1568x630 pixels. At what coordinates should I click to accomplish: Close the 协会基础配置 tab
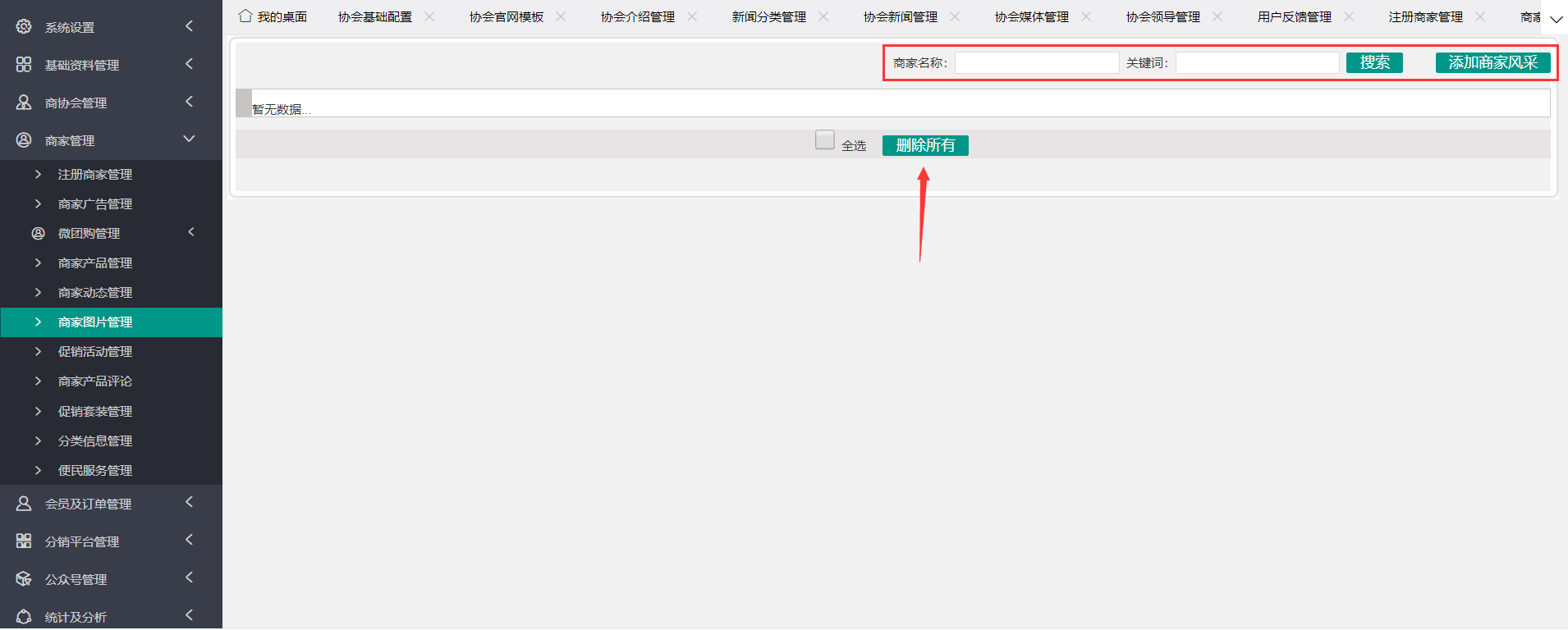point(429,16)
